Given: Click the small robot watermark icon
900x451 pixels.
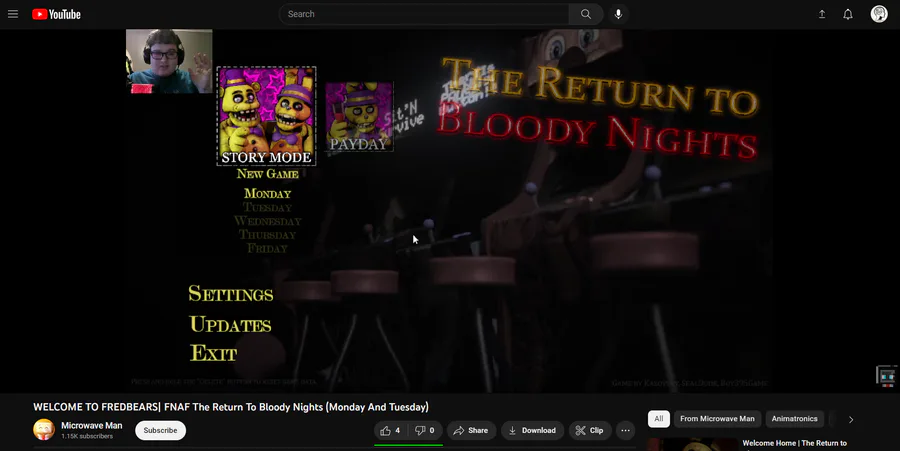Looking at the screenshot, I should coord(887,376).
